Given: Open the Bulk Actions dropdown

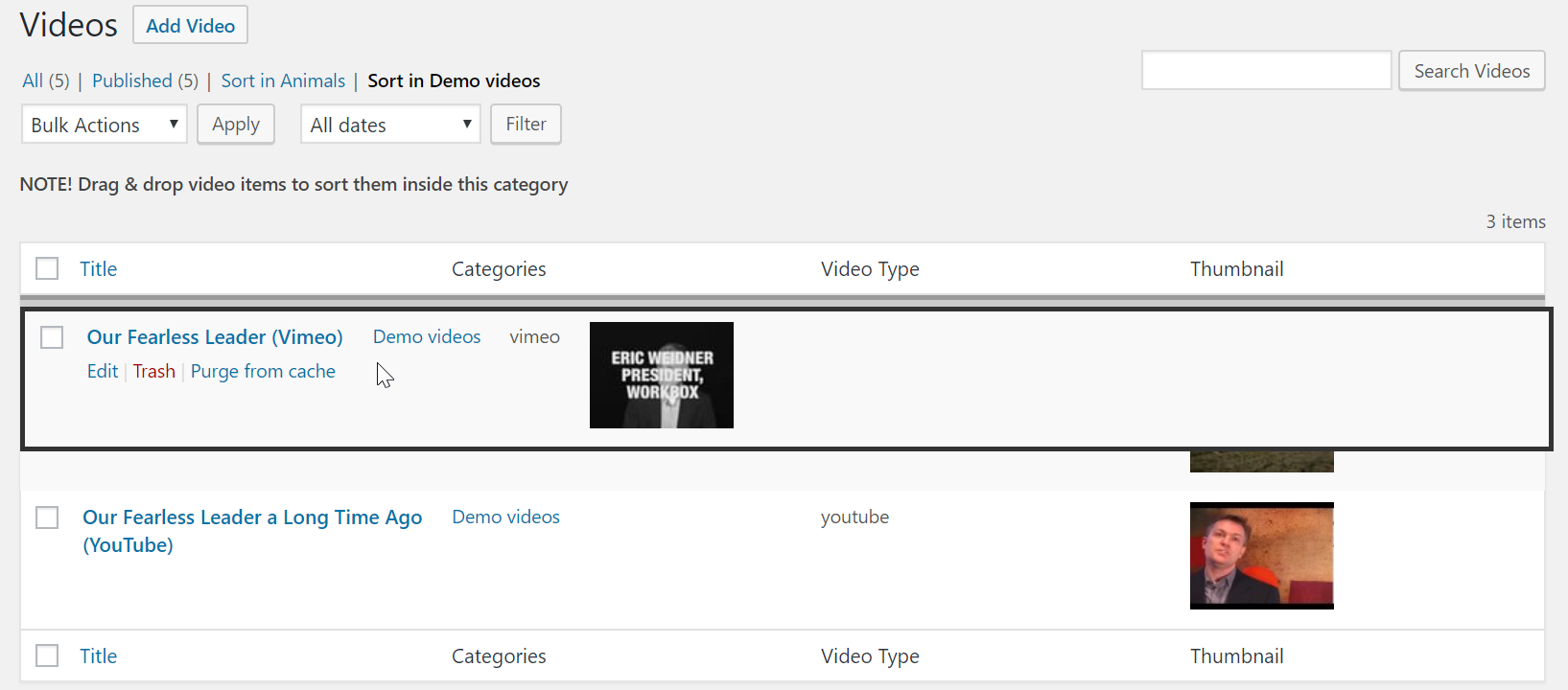Looking at the screenshot, I should click(104, 125).
